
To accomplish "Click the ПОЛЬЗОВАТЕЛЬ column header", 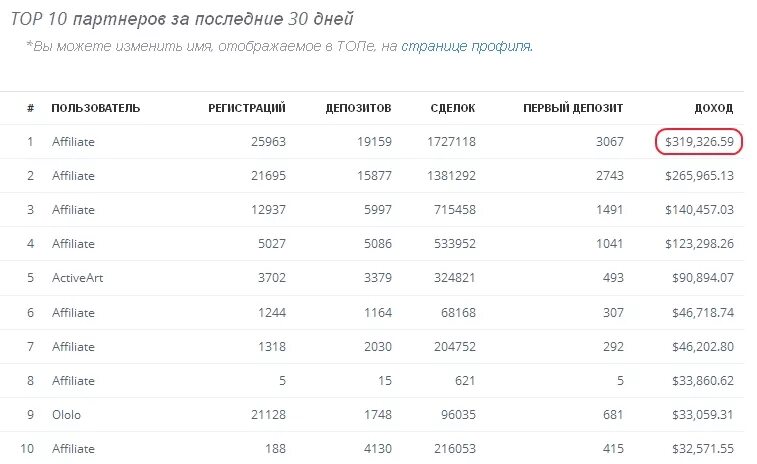I will [96, 108].
